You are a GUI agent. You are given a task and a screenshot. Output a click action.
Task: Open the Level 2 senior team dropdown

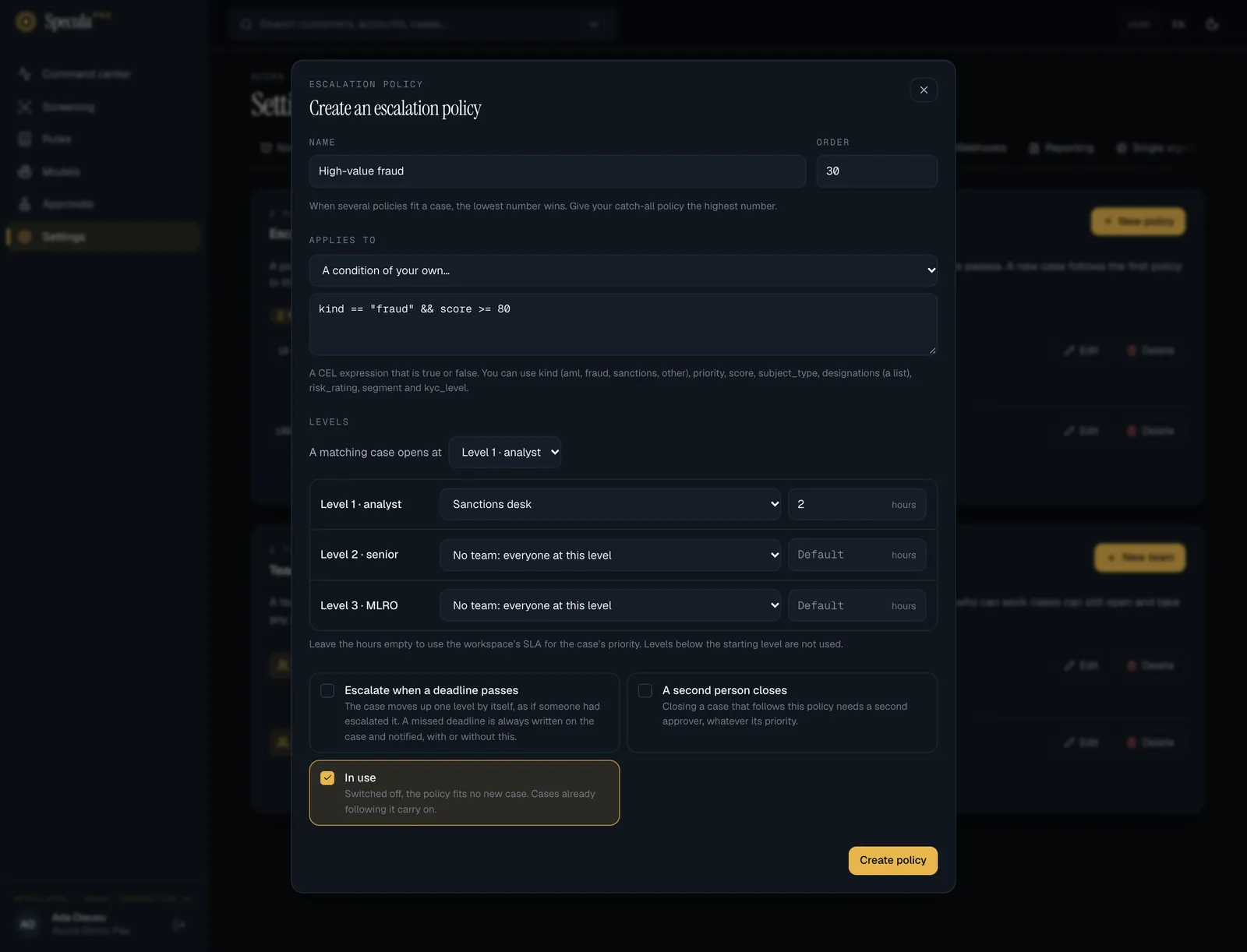[610, 555]
